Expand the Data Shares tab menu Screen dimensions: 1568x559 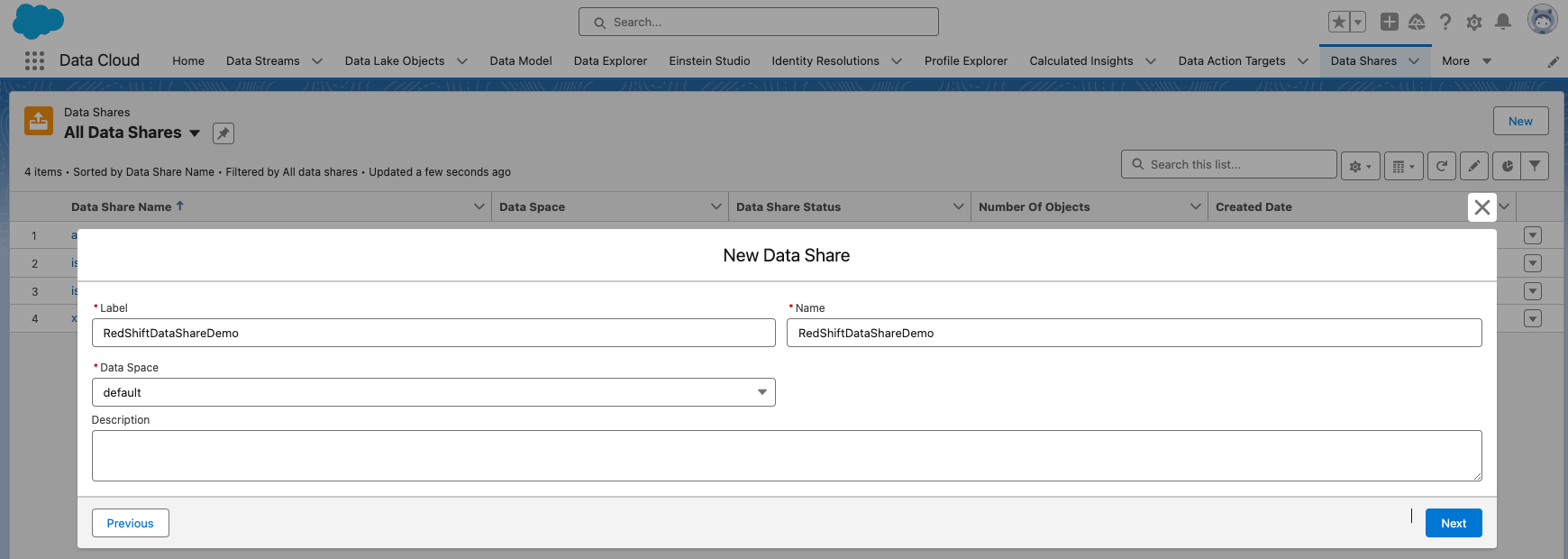click(1414, 61)
